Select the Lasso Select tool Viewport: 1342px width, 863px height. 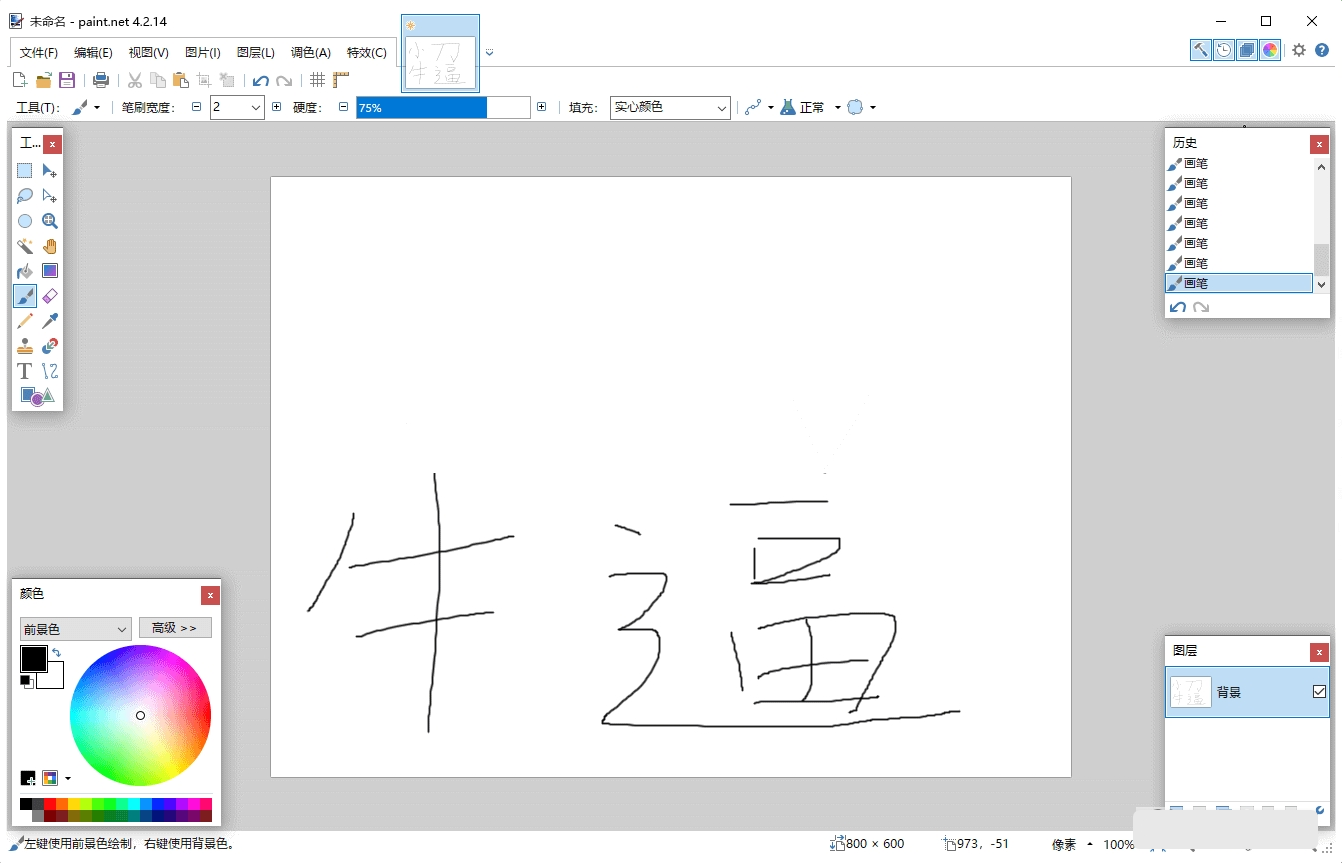click(x=25, y=196)
